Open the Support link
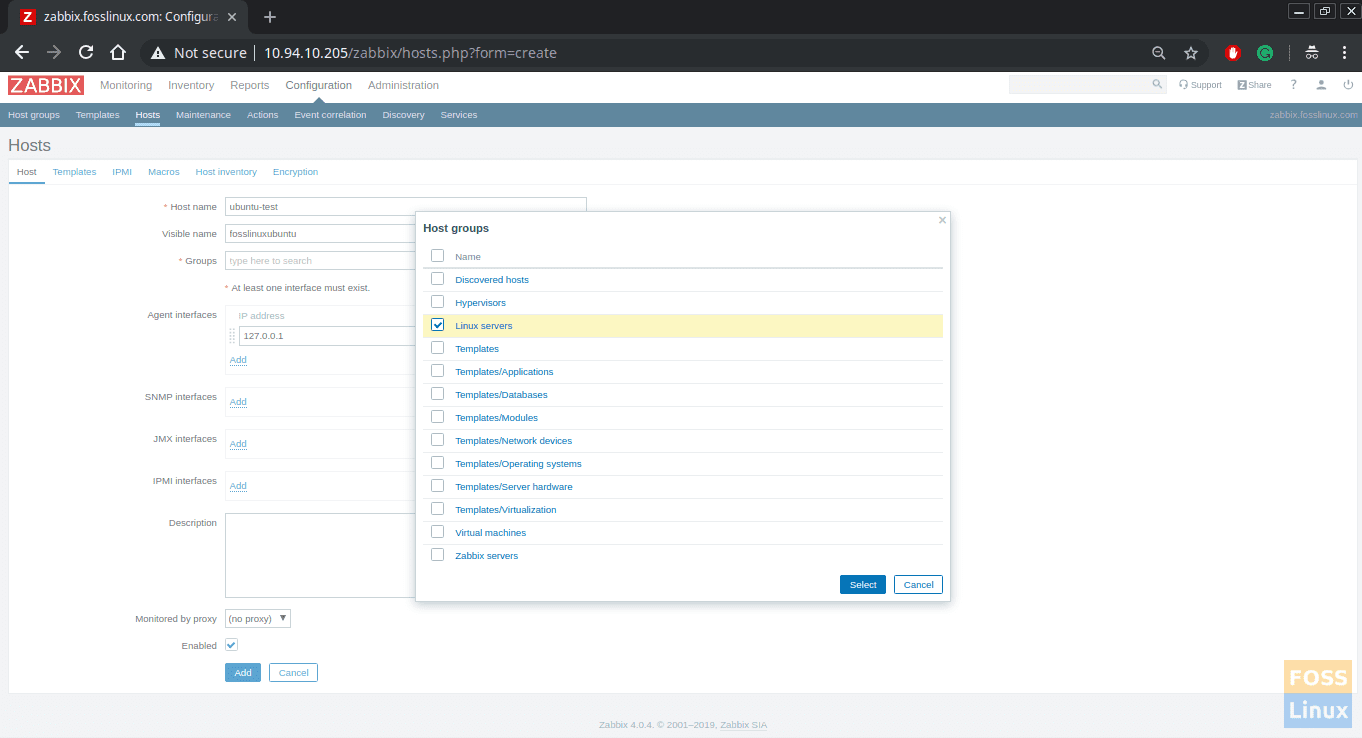This screenshot has height=738, width=1362. coord(1200,85)
